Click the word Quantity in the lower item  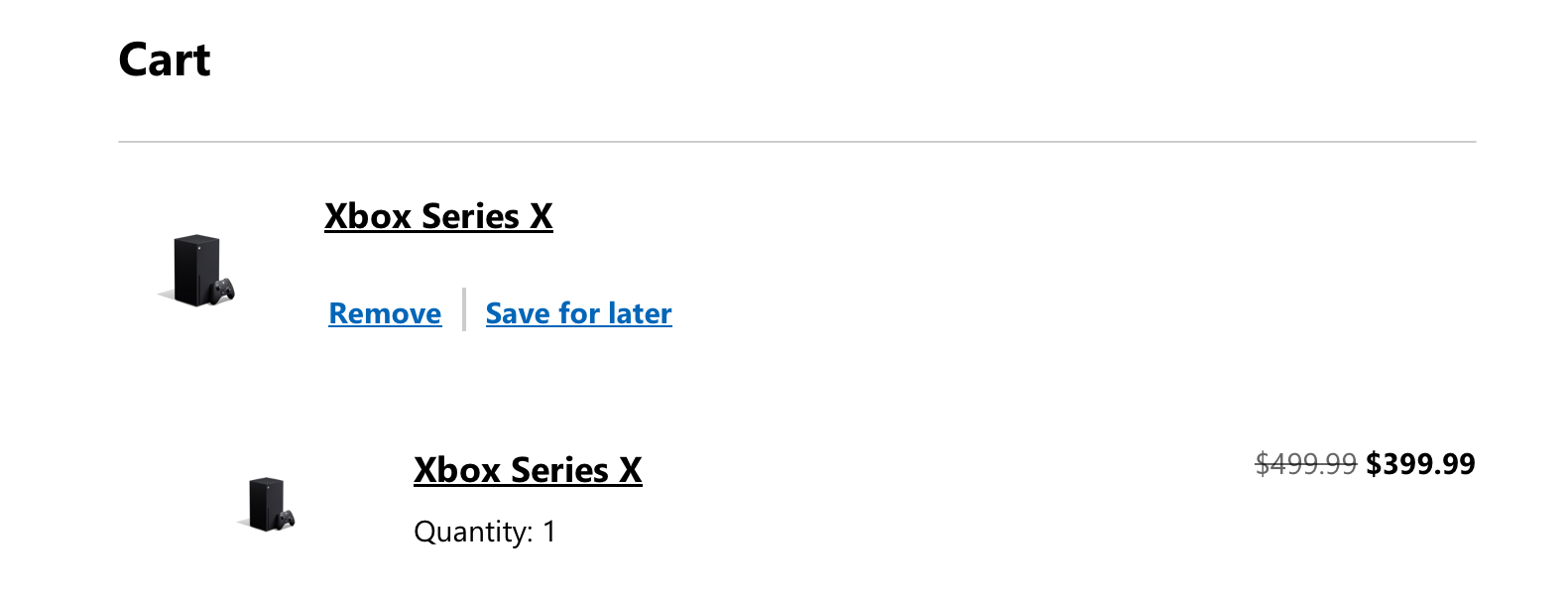(473, 532)
